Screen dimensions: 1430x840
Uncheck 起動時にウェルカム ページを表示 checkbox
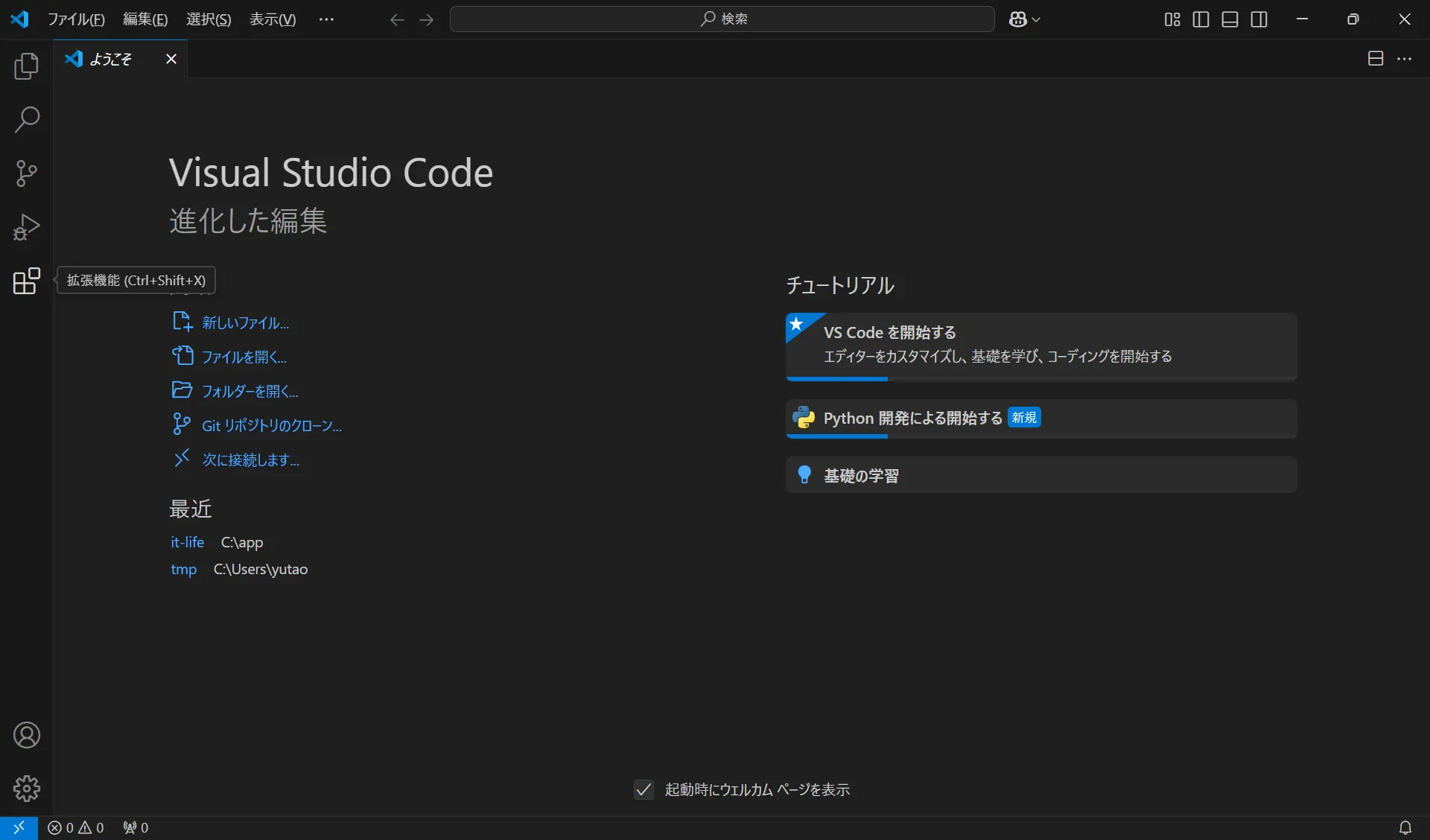tap(644, 789)
